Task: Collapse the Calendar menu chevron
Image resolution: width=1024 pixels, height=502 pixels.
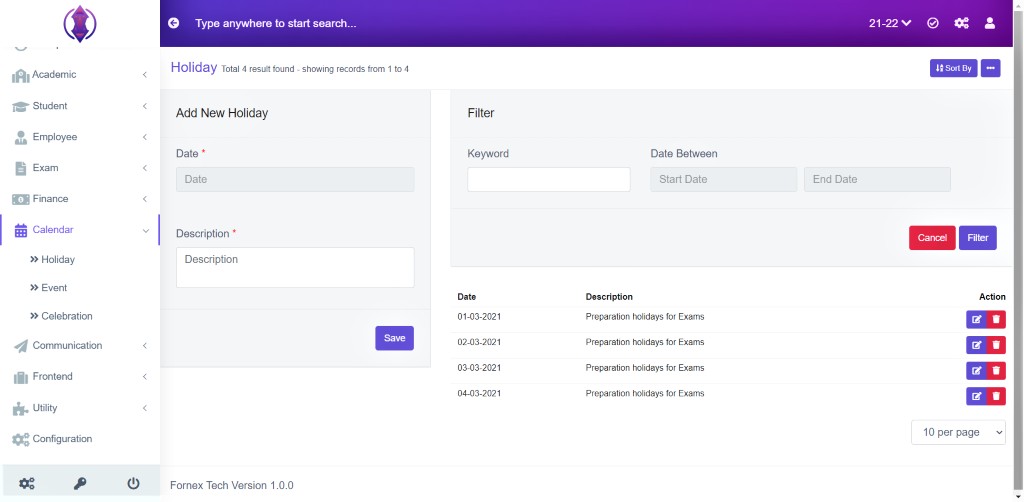Action: point(146,230)
